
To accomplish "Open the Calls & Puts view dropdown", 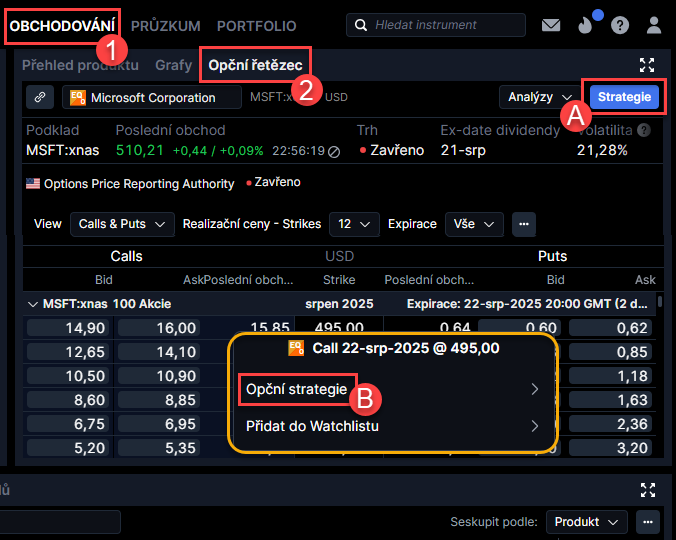I will pos(122,224).
